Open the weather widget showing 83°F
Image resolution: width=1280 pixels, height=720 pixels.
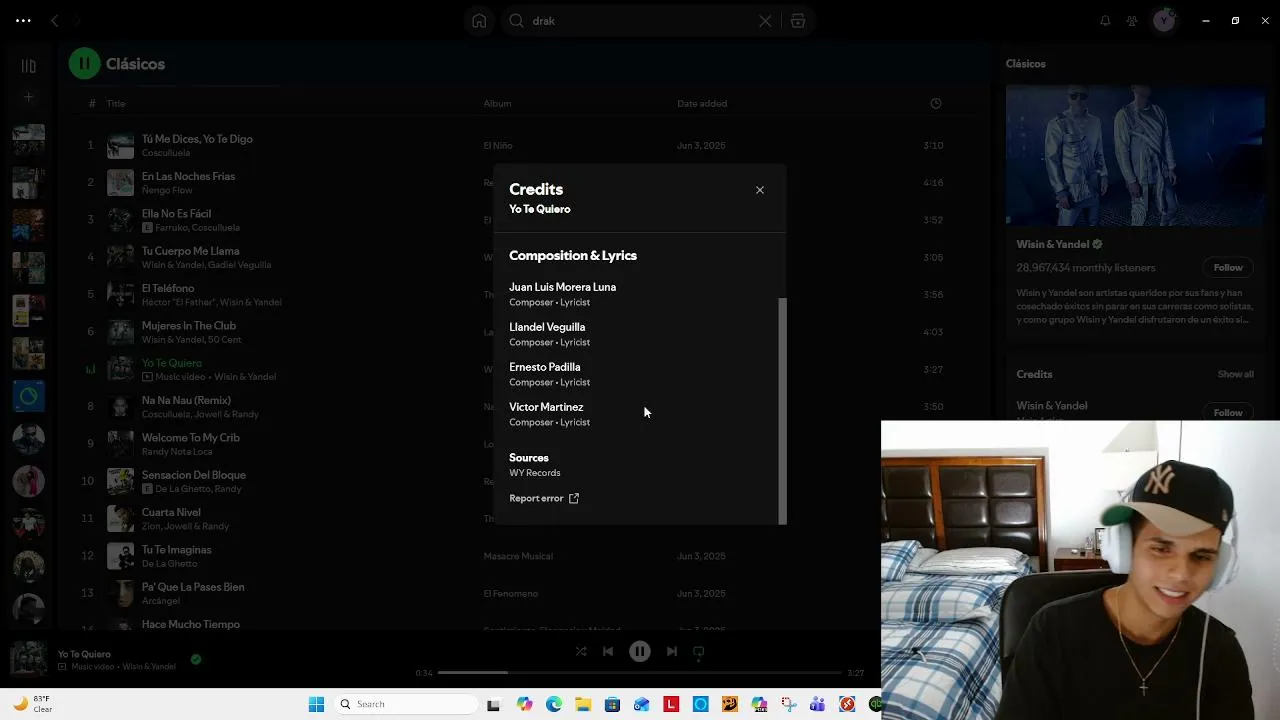coord(32,704)
